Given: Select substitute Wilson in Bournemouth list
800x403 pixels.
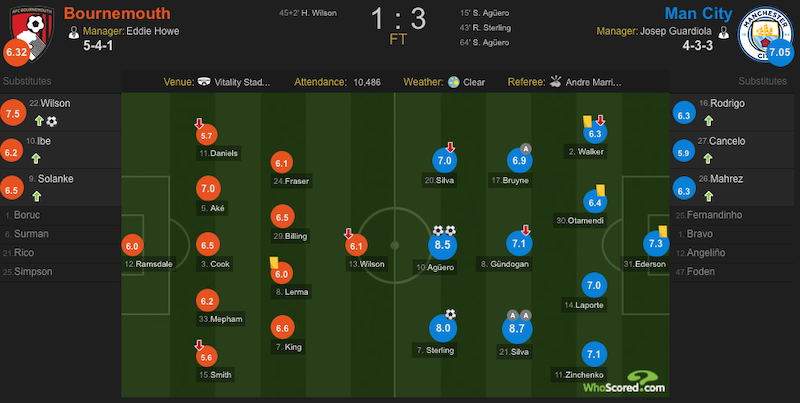Looking at the screenshot, I should tap(42, 103).
